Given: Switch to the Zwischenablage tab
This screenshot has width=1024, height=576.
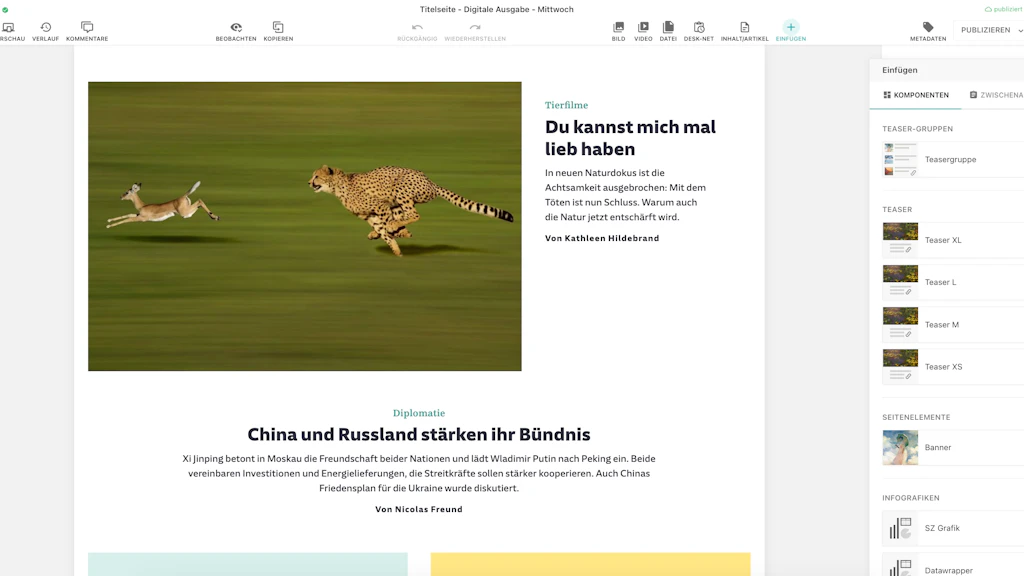Looking at the screenshot, I should click(997, 95).
